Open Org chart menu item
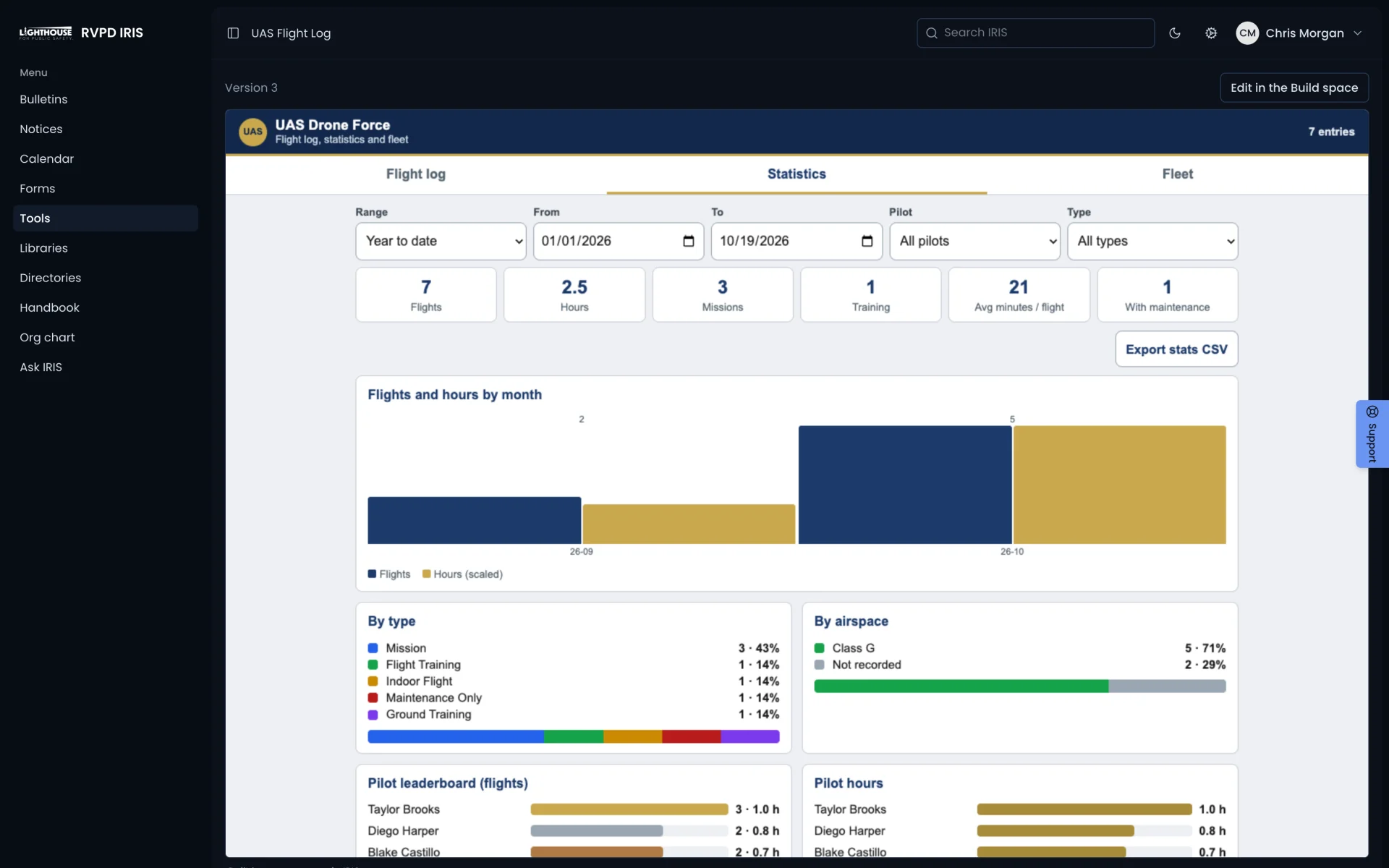The width and height of the screenshot is (1389, 868). pyautogui.click(x=106, y=337)
